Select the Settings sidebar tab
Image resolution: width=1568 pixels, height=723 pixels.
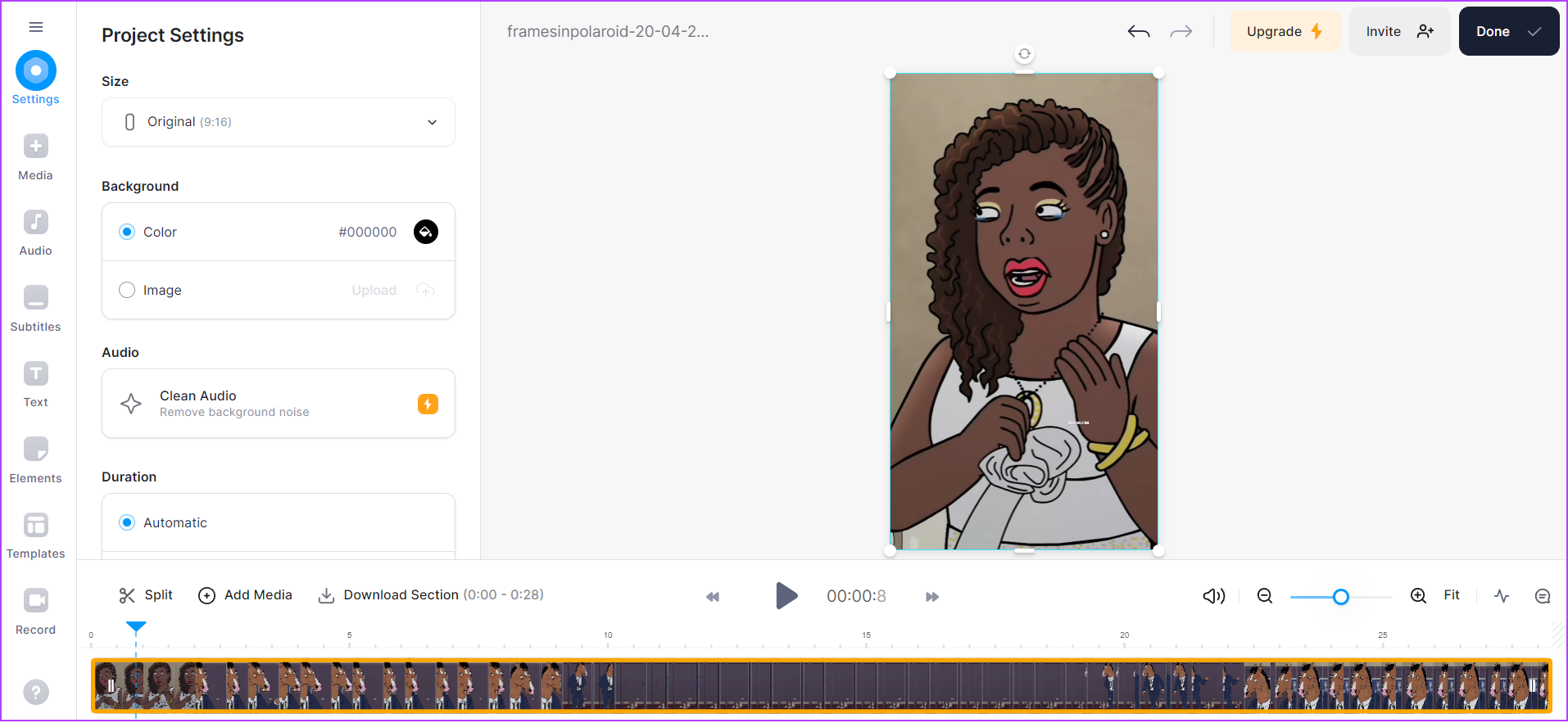coord(36,79)
